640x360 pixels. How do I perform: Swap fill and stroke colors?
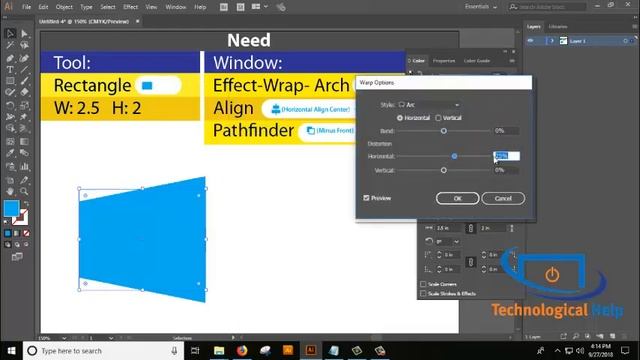pos(26,203)
